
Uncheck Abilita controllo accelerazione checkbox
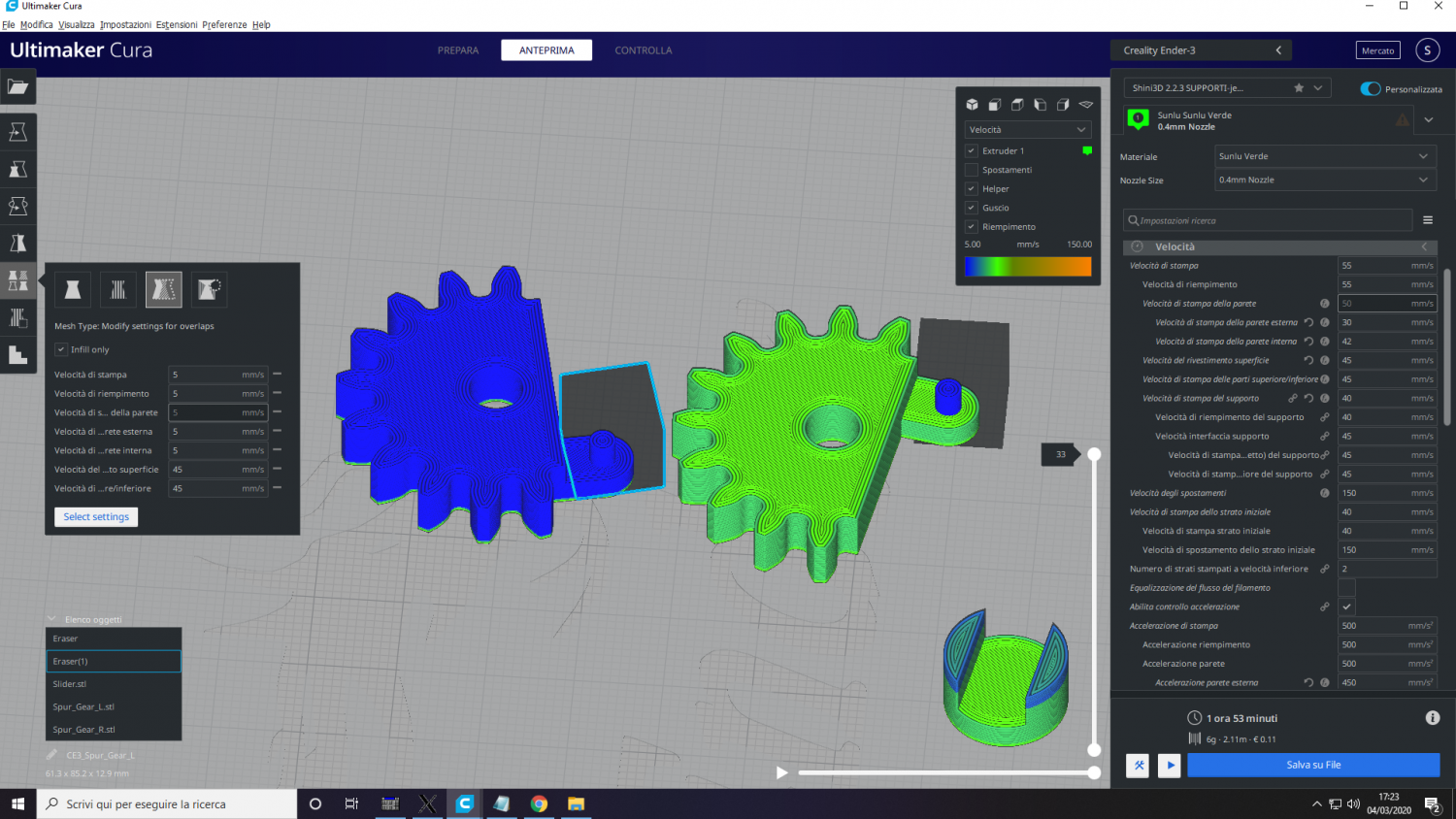click(1346, 606)
